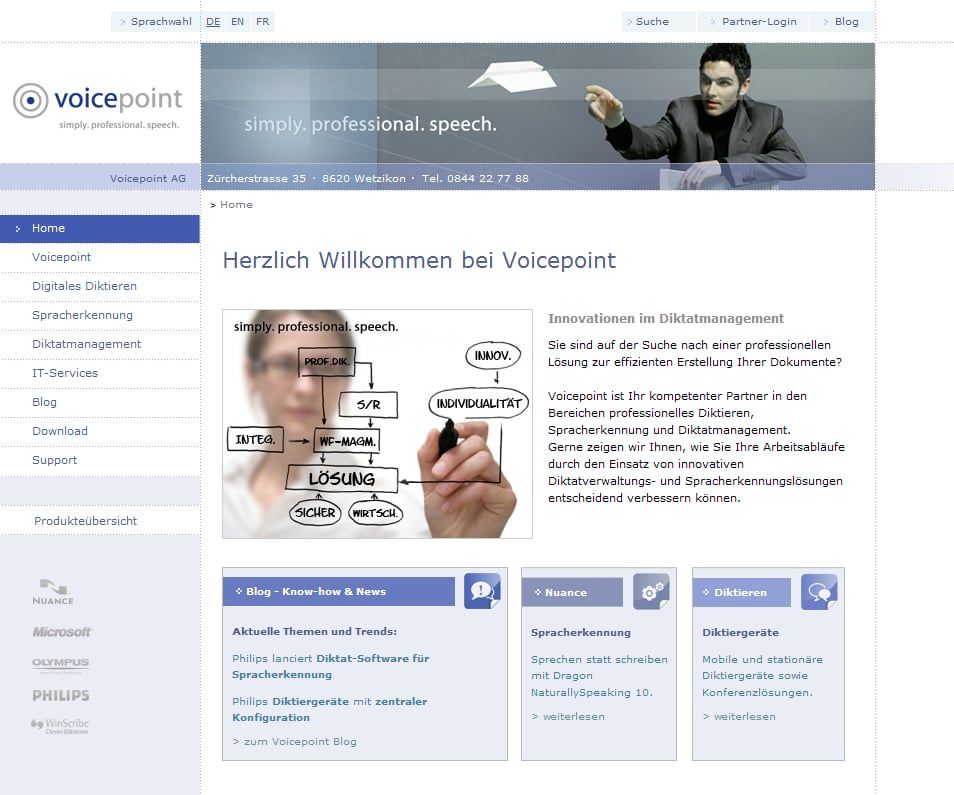Viewport: 954px width, 795px height.
Task: Open the Blog speech-bubble alert icon
Action: (x=482, y=591)
